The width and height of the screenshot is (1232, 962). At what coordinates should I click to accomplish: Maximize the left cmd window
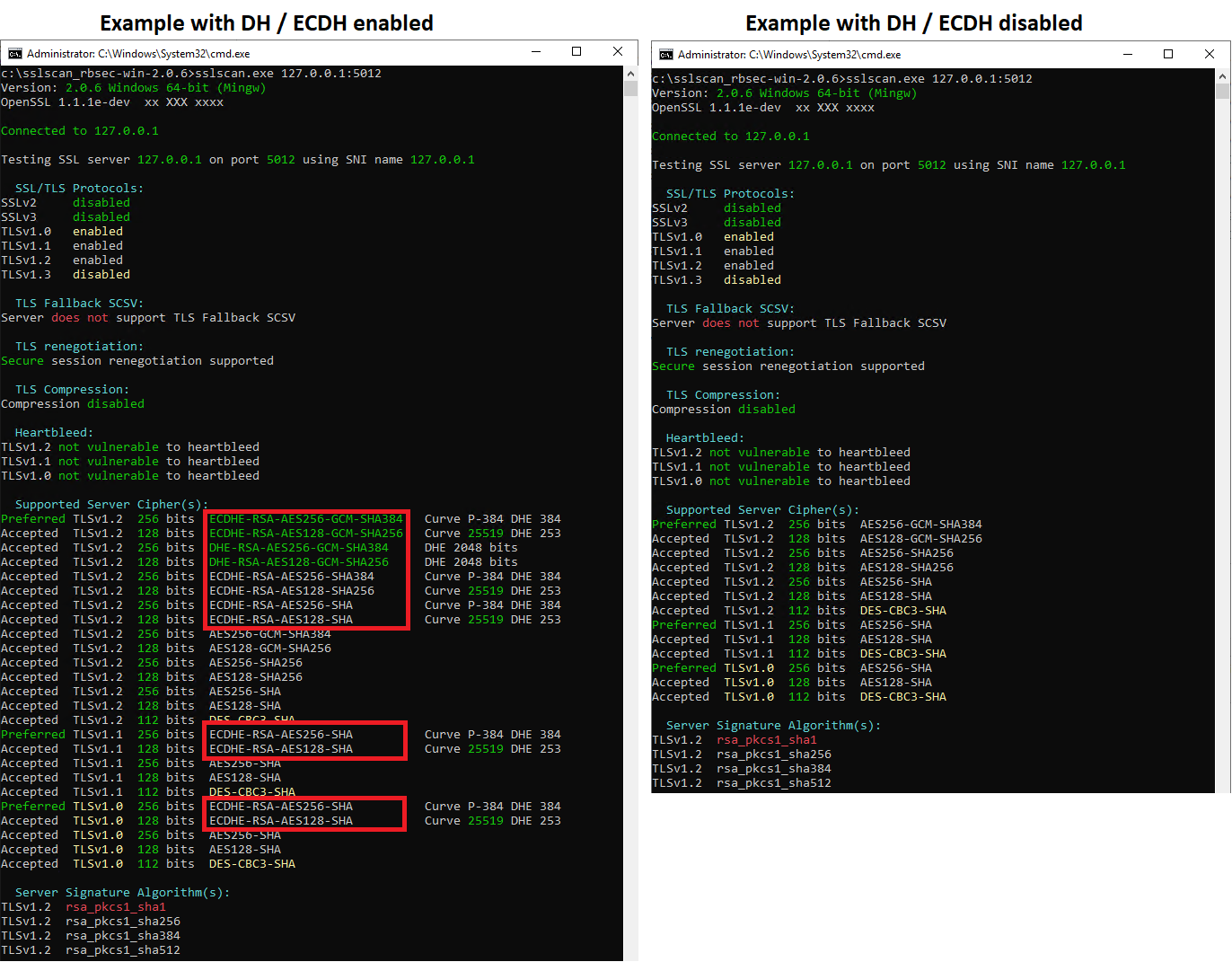point(576,52)
